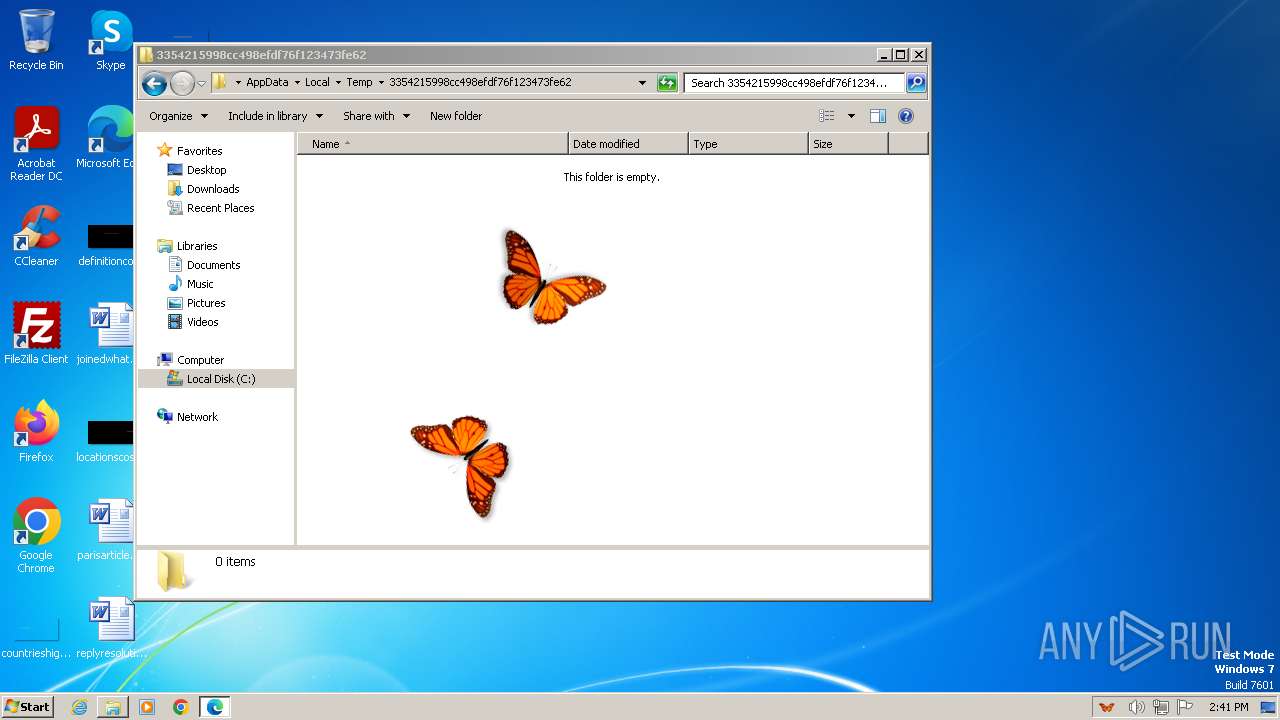Open Chrome from the taskbar
This screenshot has width=1280, height=720.
tap(181, 707)
